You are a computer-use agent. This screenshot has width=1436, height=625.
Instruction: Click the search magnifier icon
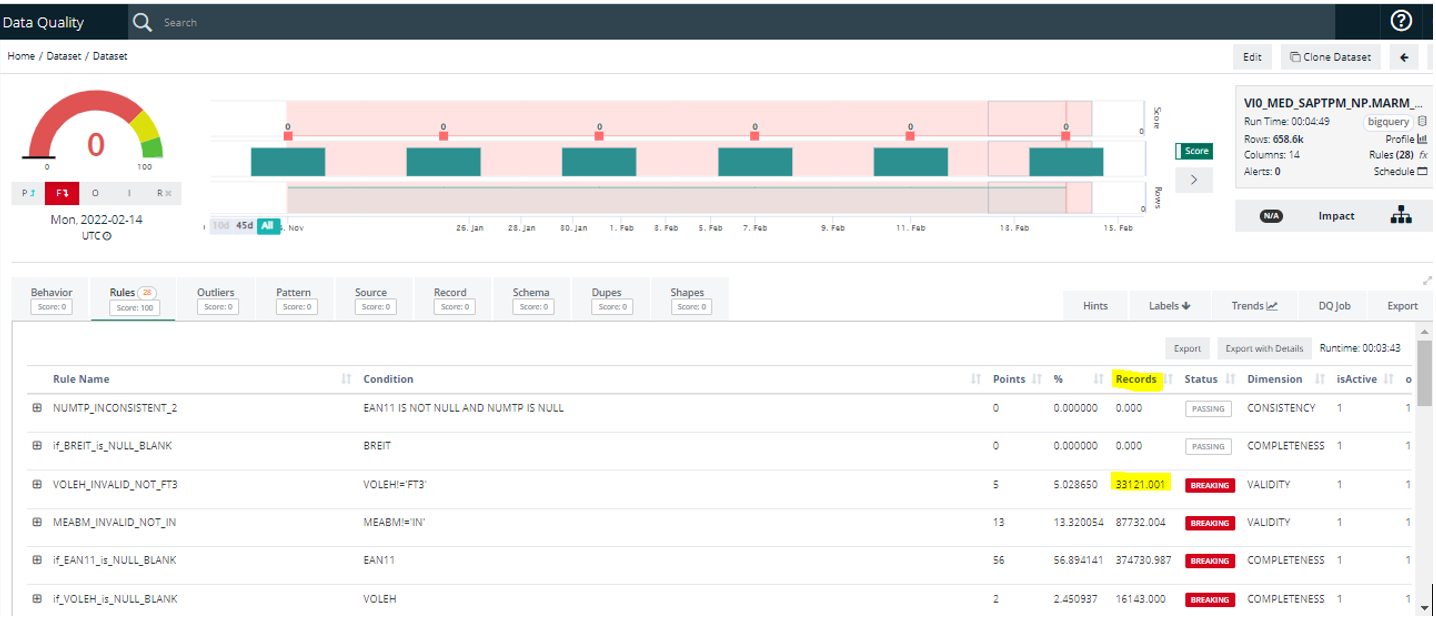(142, 22)
